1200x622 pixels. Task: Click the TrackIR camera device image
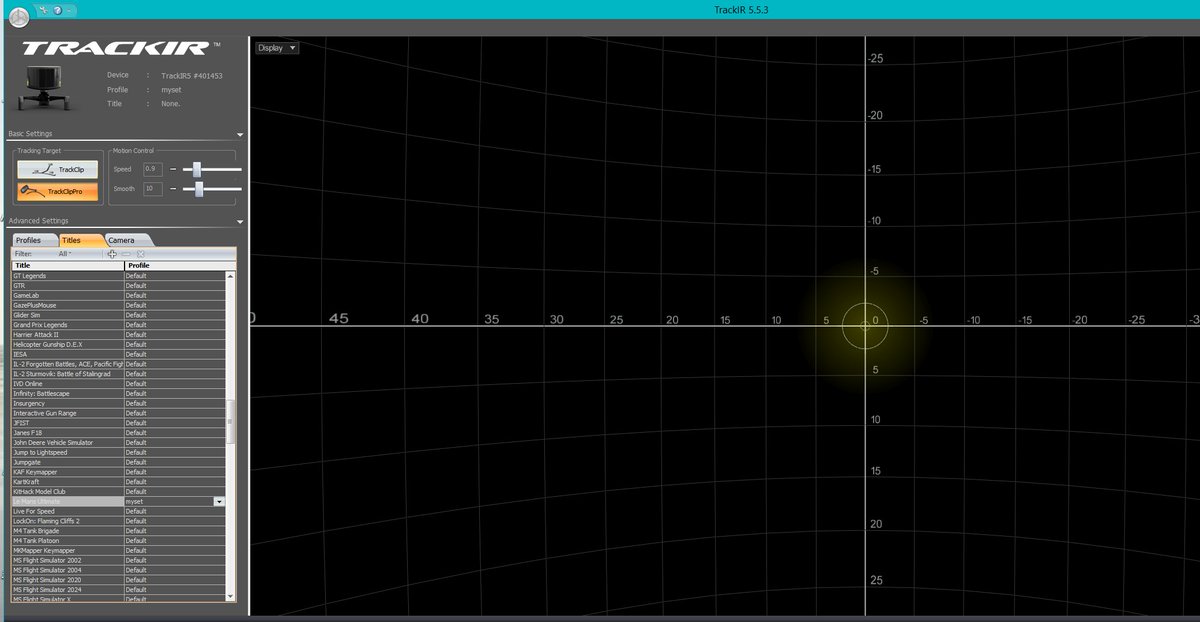pos(44,87)
